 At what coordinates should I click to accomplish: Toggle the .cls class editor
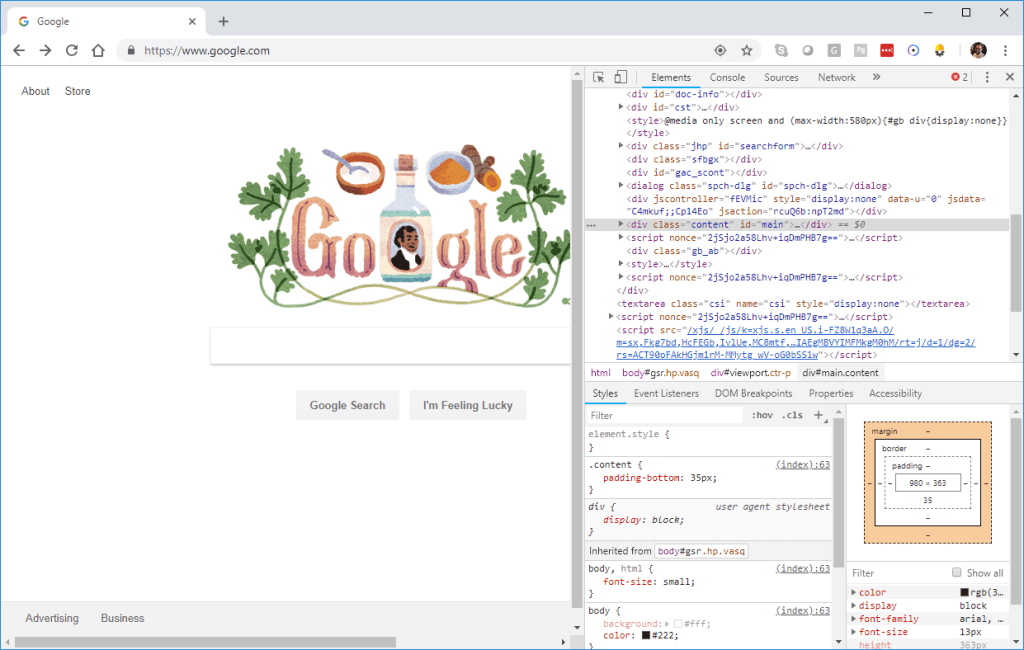point(792,414)
